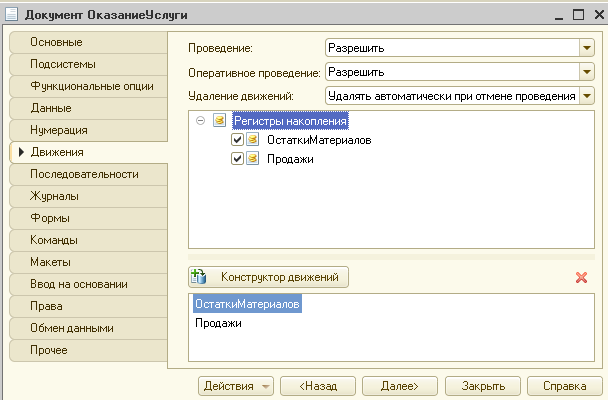Select Продажи in the lower list

click(x=218, y=323)
